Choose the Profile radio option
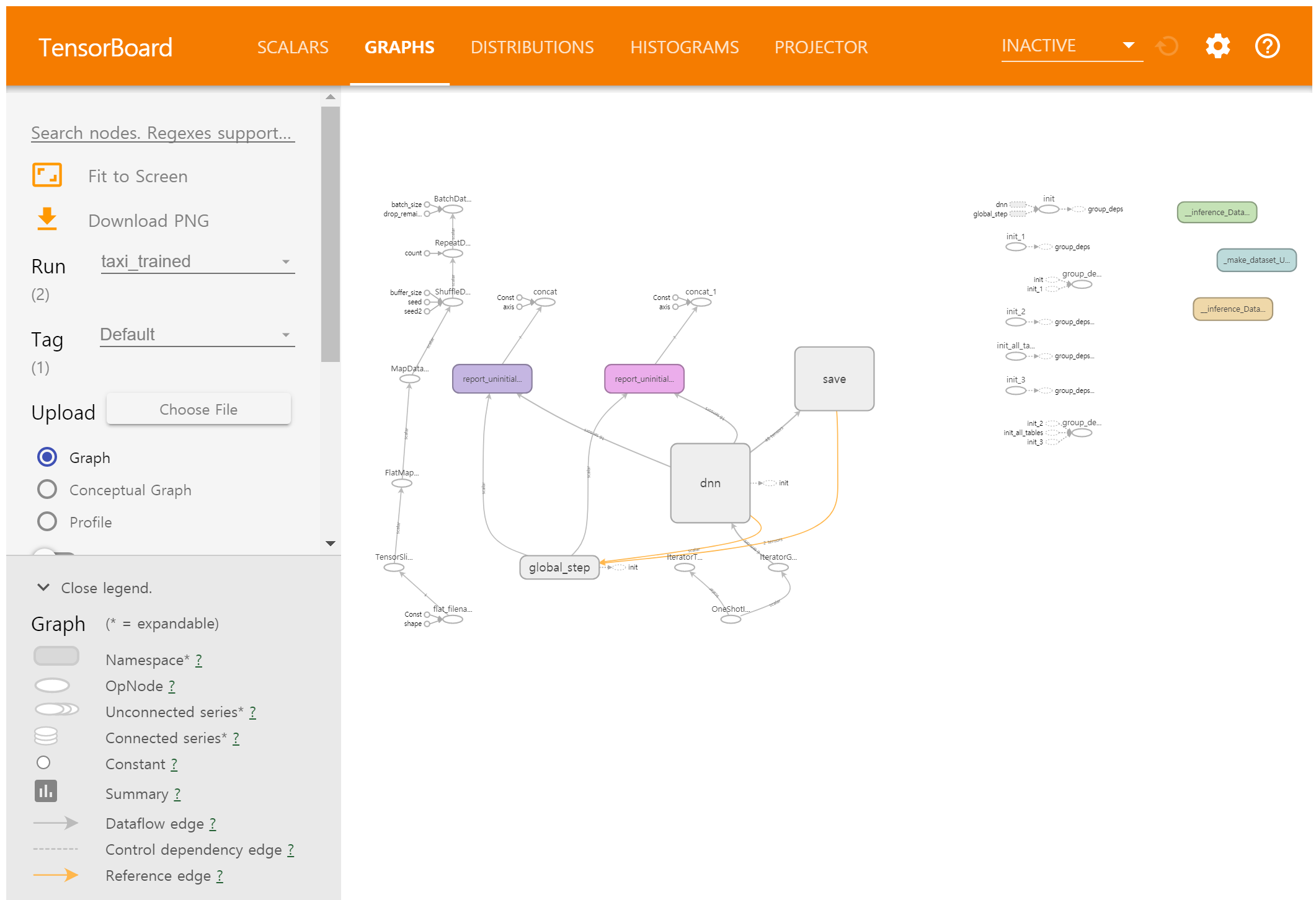1316x900 pixels. (x=47, y=522)
